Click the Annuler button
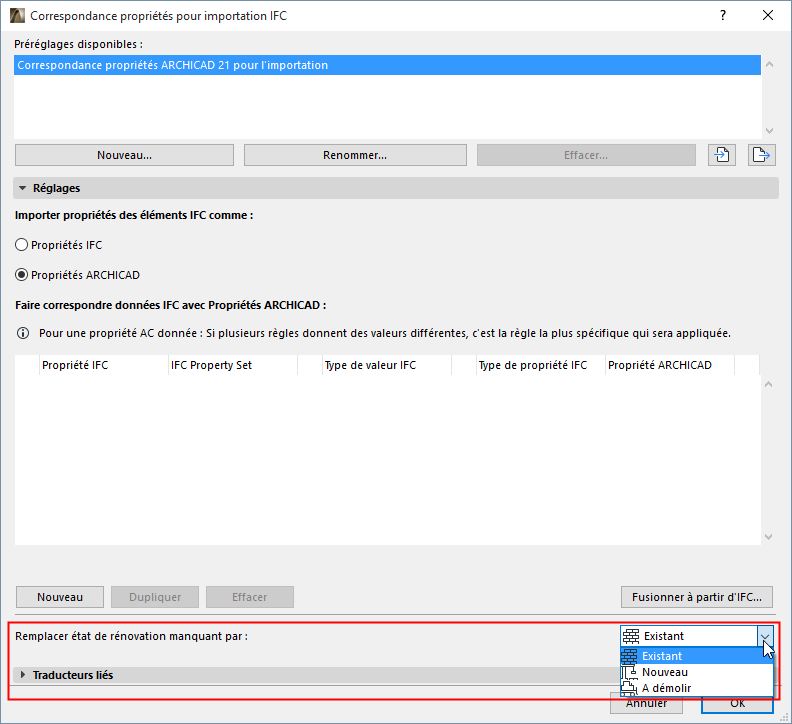792x724 pixels. 646,704
